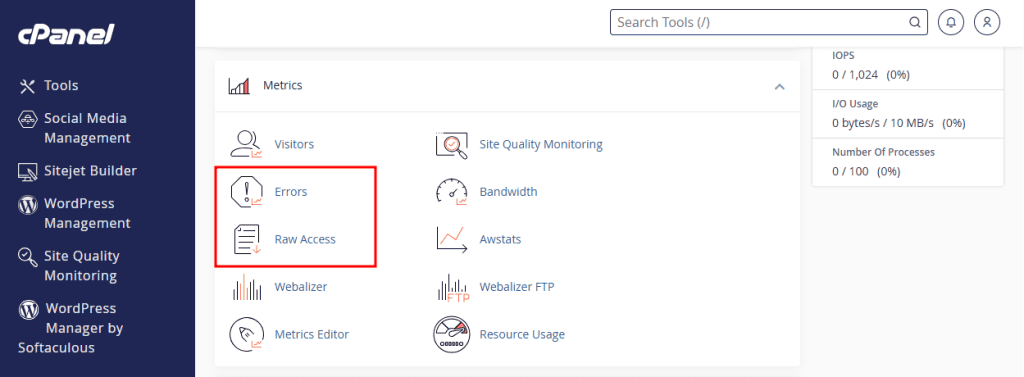Click the WordPress Manager by Softaculous icon
Screen dimensions: 1024x377
28,309
